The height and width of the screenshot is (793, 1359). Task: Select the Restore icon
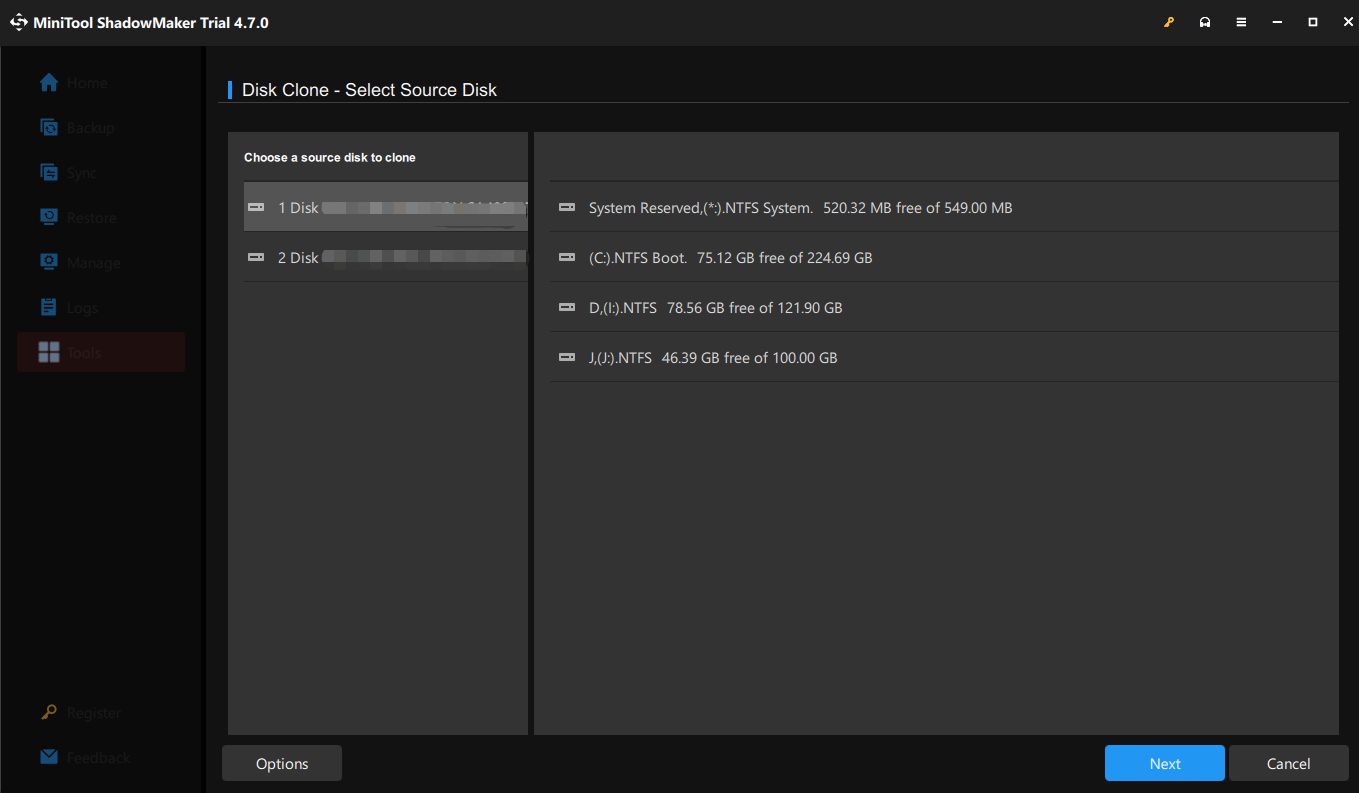[x=49, y=217]
